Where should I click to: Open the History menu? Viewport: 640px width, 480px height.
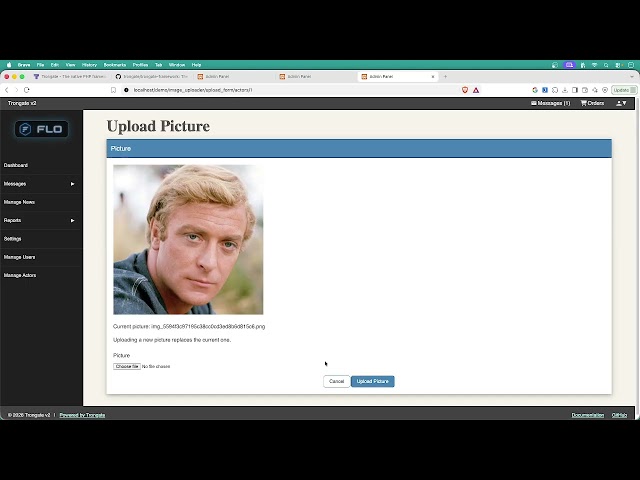[89, 65]
